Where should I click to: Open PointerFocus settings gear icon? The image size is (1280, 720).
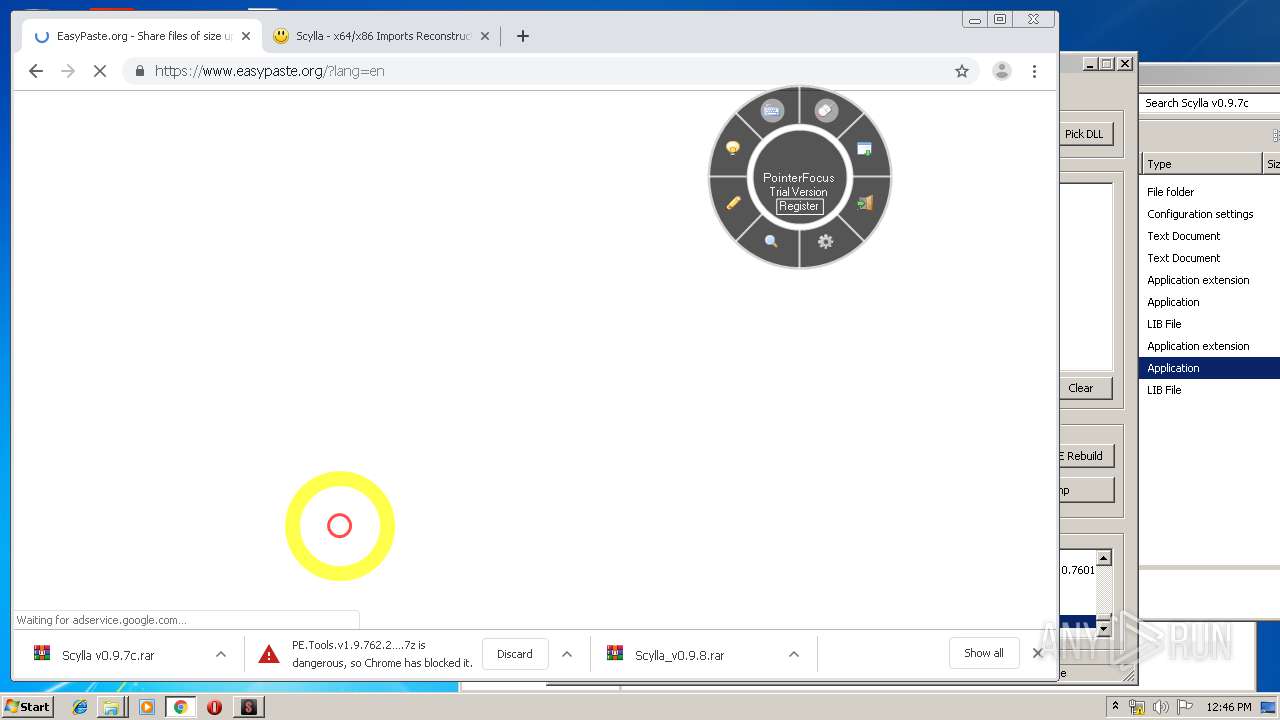825,241
